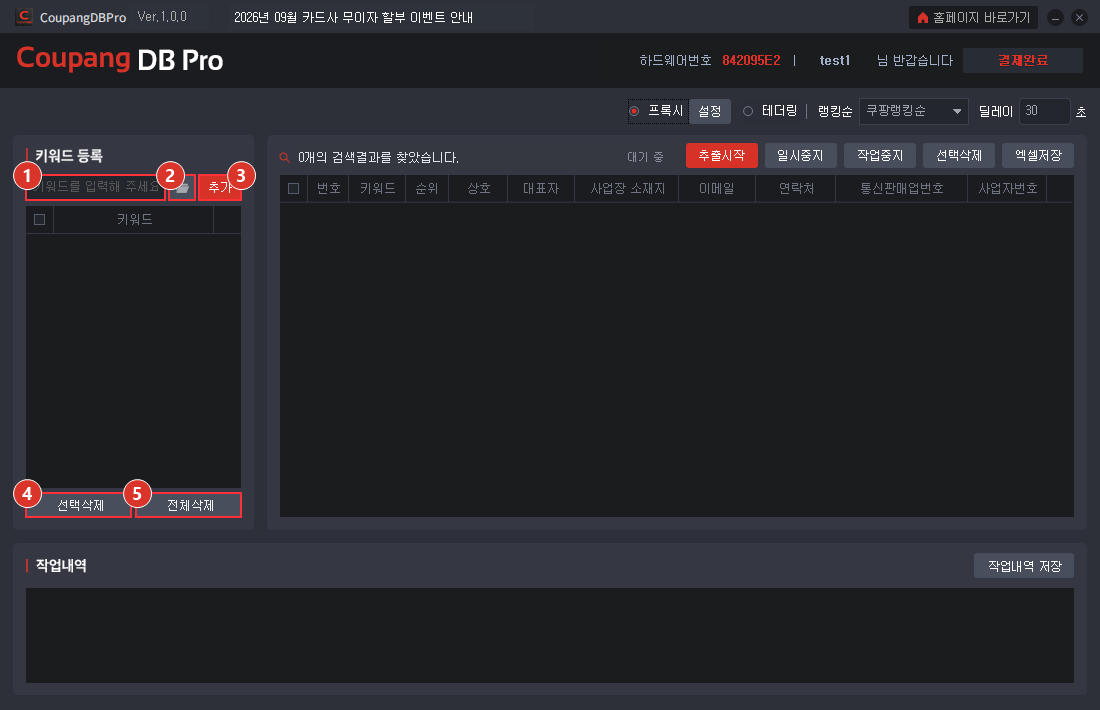This screenshot has width=1100, height=710.
Task: Click 전체삭제 under the keyword list
Action: pyautogui.click(x=188, y=505)
